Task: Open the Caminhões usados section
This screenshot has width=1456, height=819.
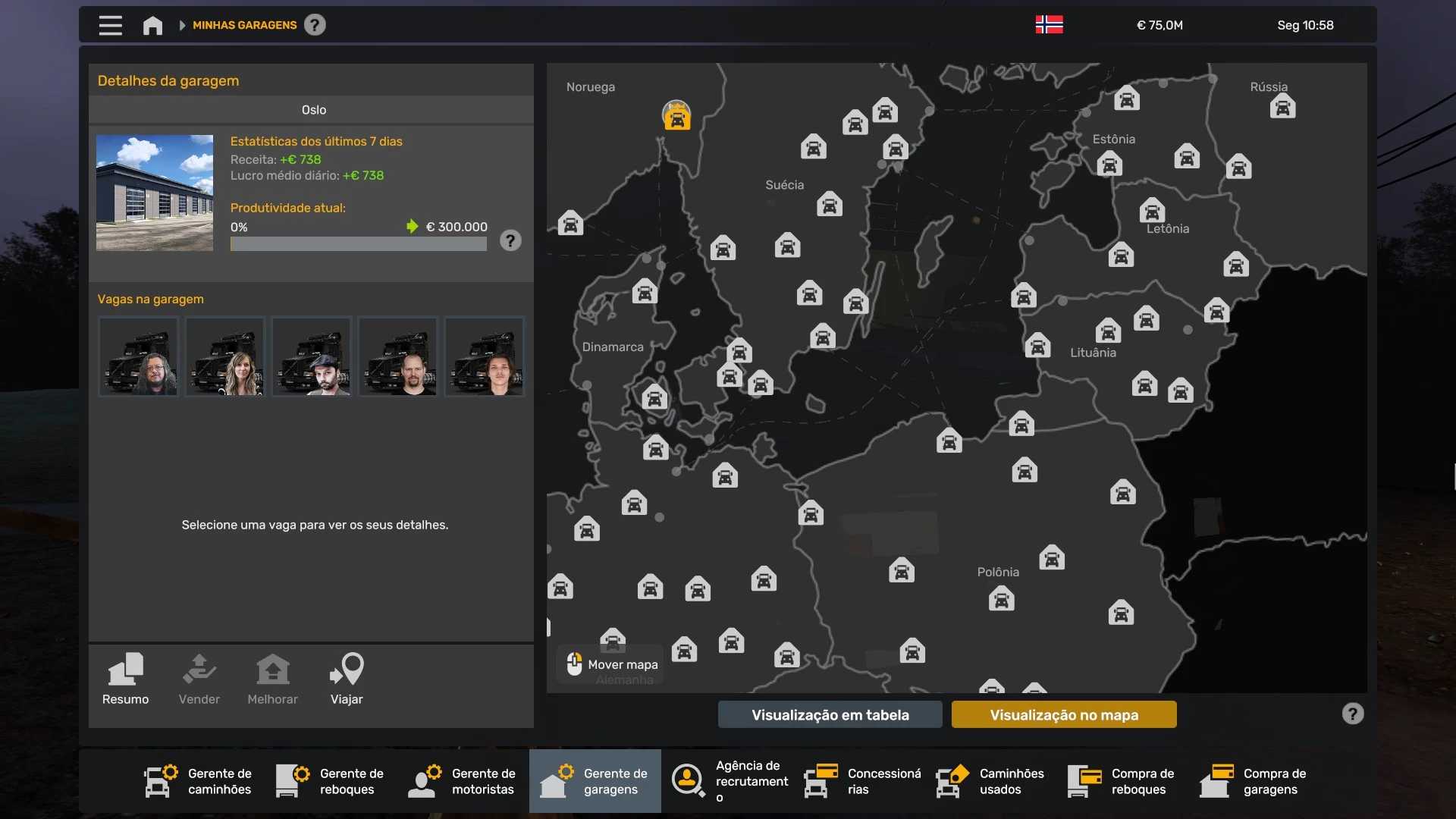Action: (991, 781)
